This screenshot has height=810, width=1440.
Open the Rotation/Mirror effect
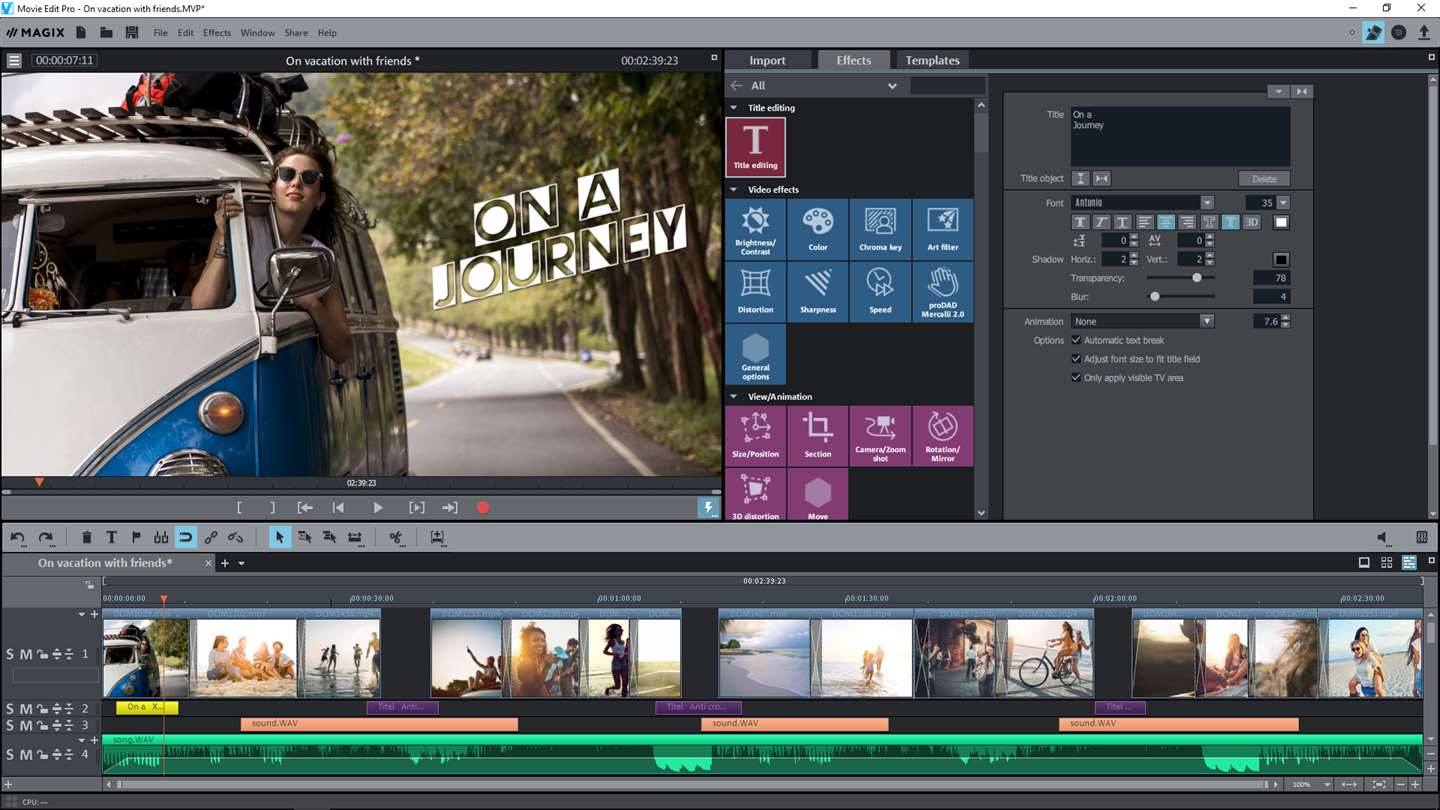tap(943, 436)
